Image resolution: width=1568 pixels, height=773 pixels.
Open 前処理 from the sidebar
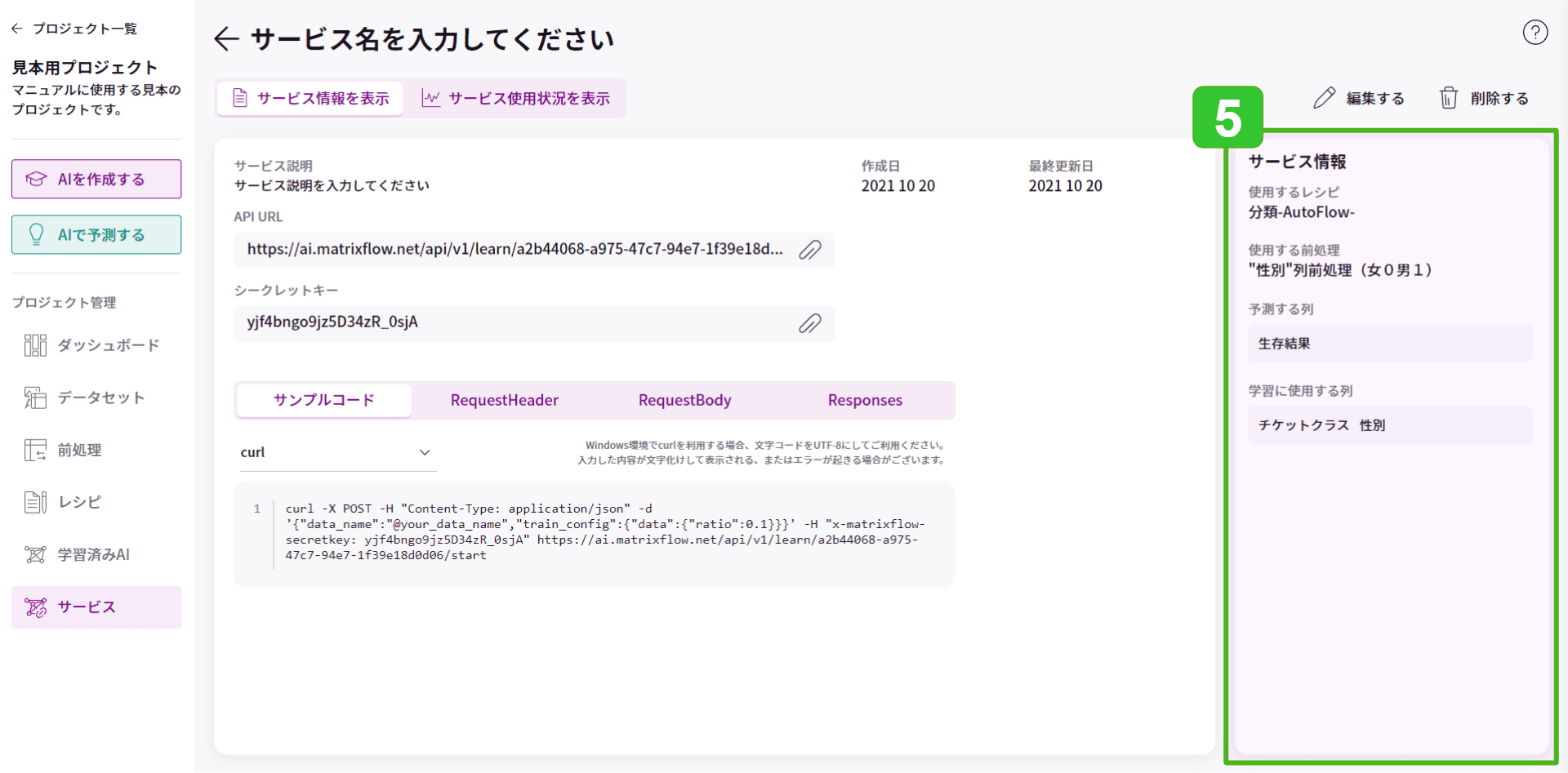[96, 450]
